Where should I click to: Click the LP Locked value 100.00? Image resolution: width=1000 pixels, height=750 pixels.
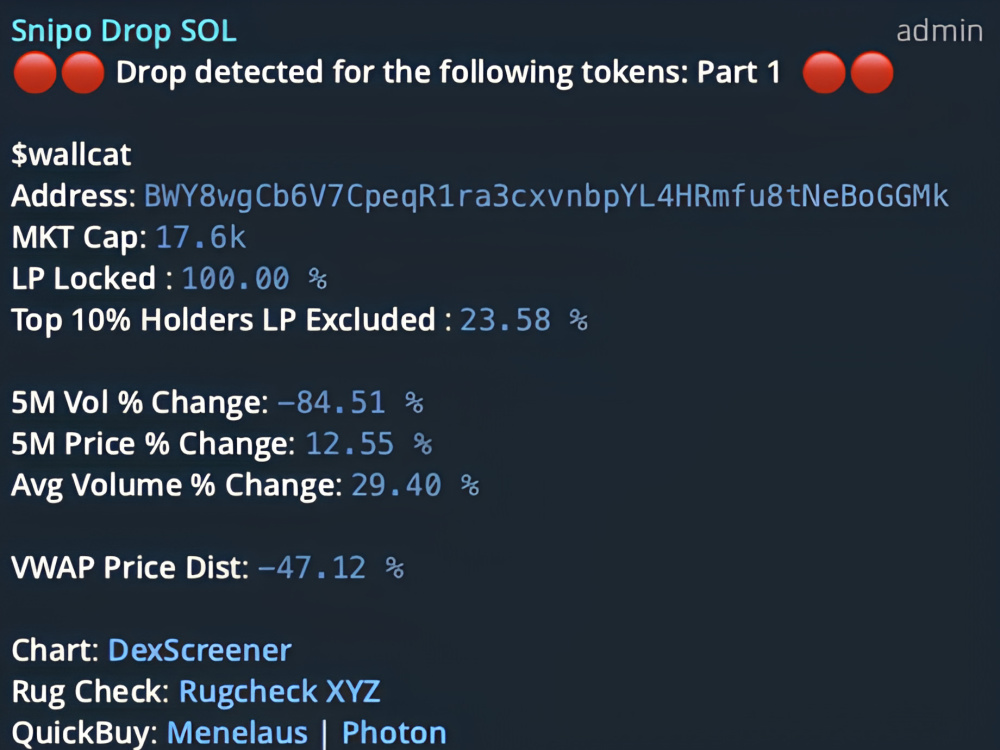click(x=236, y=279)
